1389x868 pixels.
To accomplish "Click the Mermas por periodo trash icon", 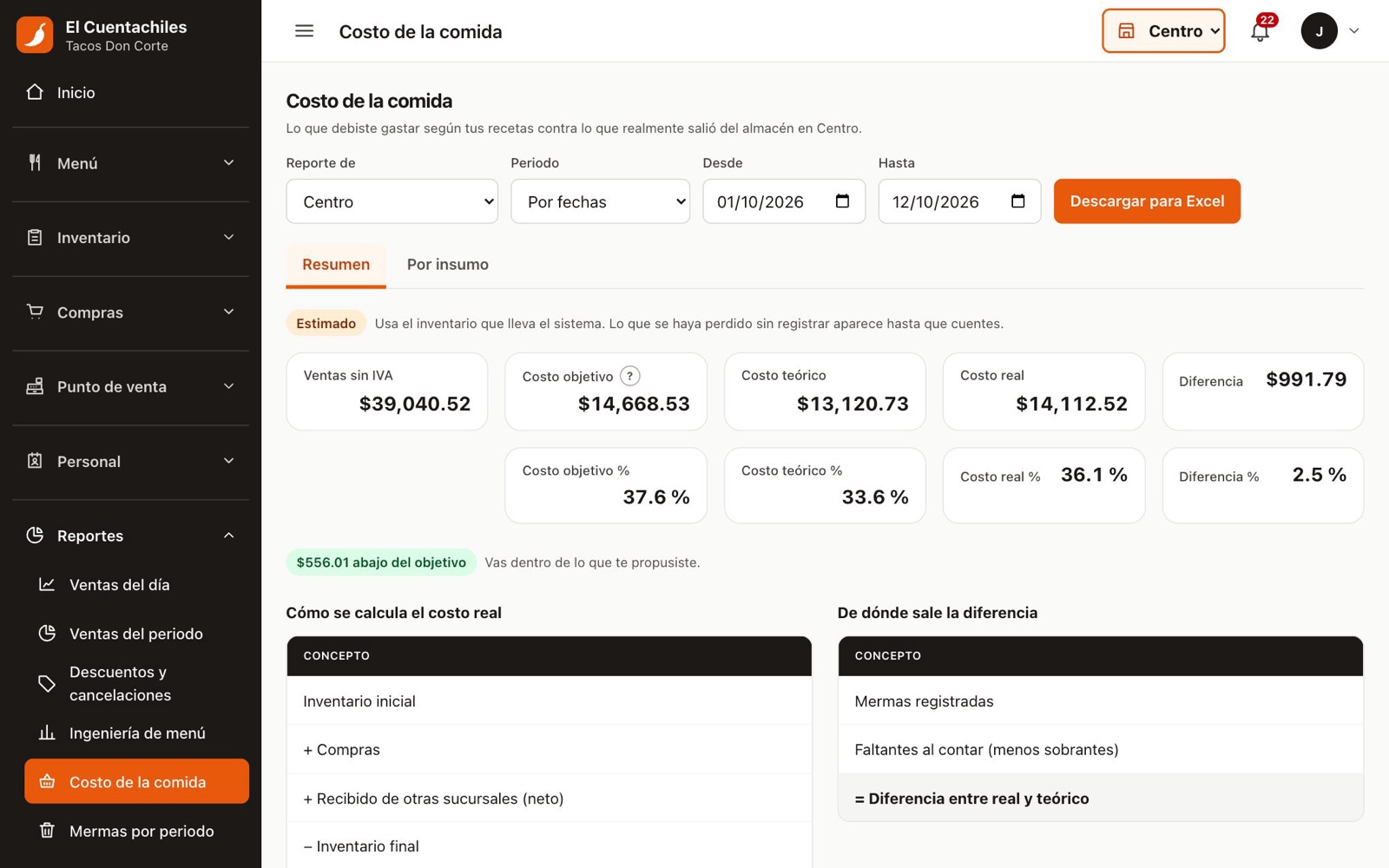I will [x=47, y=831].
